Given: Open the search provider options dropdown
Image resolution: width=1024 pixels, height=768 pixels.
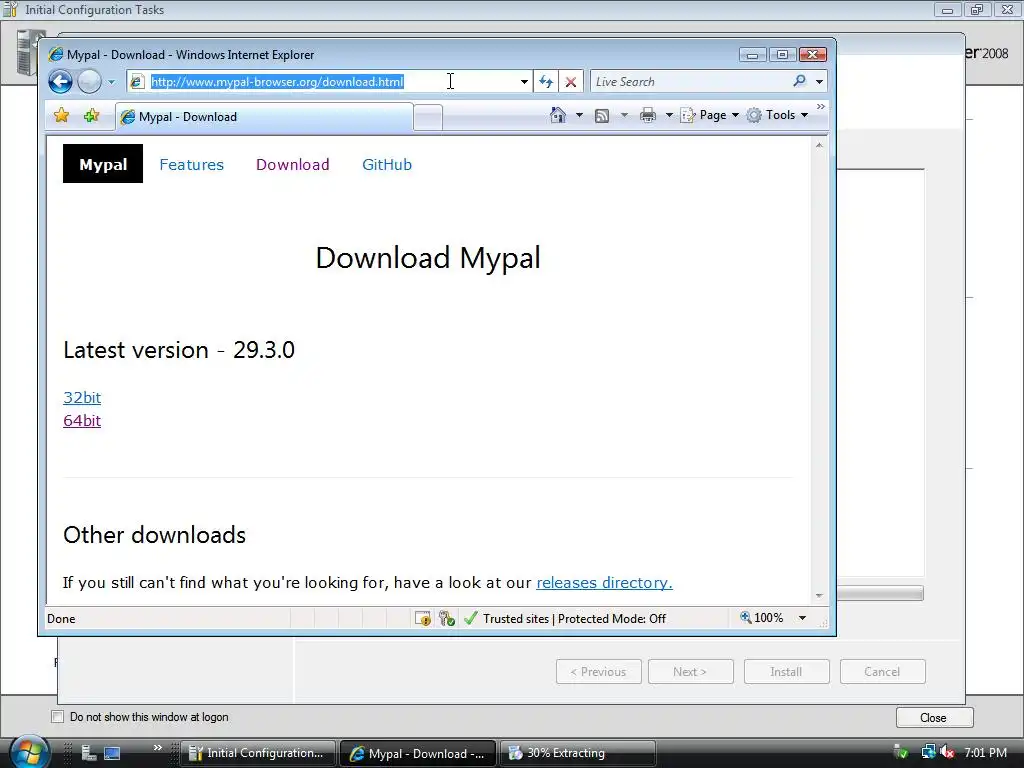Looking at the screenshot, I should (x=819, y=82).
